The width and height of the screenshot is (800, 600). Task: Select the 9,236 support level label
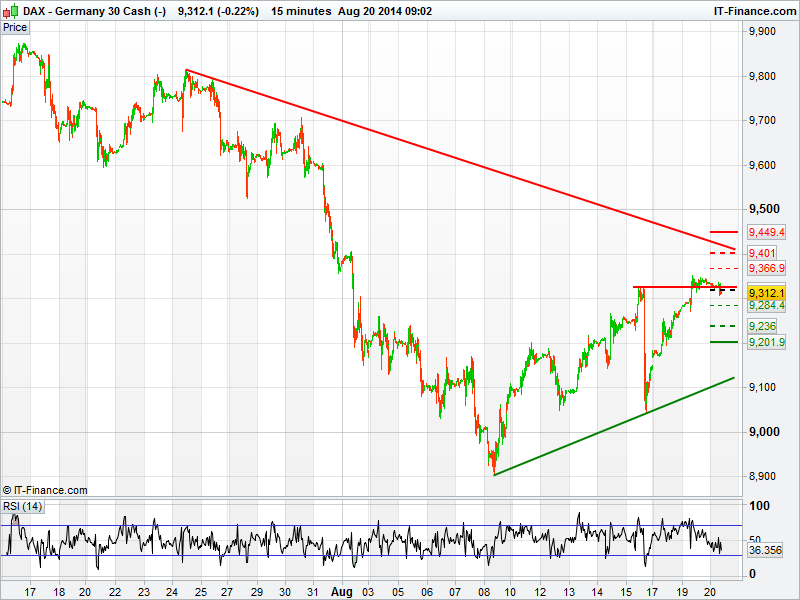pos(762,326)
